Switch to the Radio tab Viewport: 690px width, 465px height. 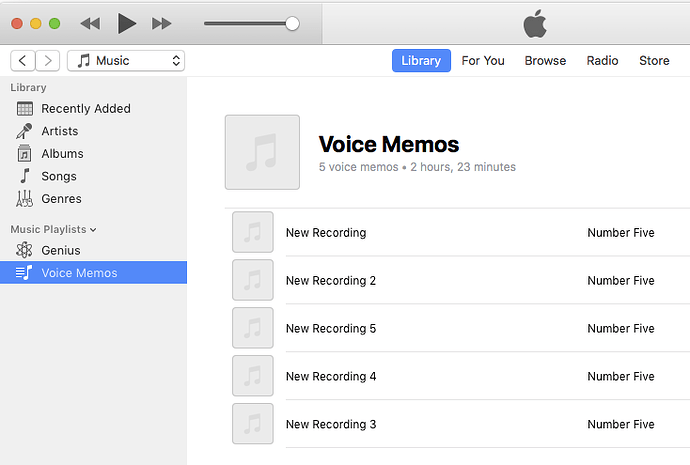(x=602, y=60)
